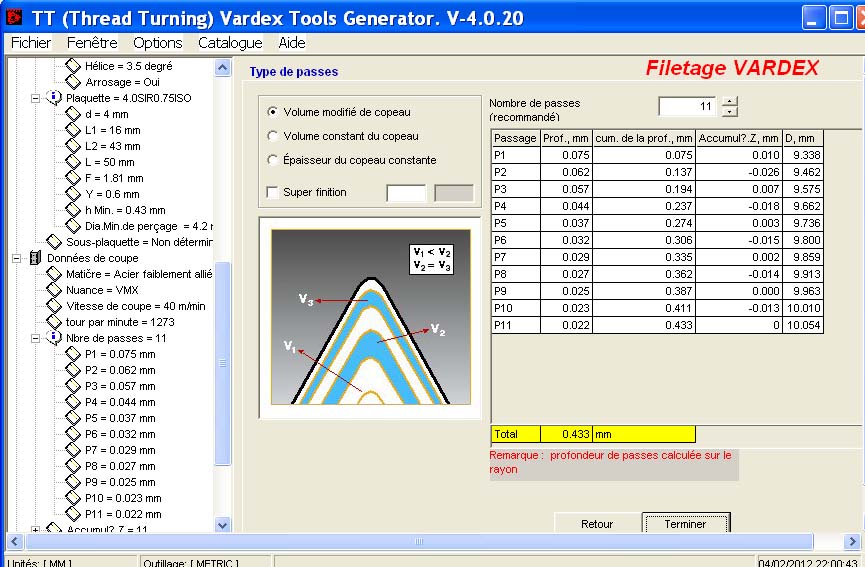Click the diamond icon beside F = 1.81 mm

coord(73,178)
